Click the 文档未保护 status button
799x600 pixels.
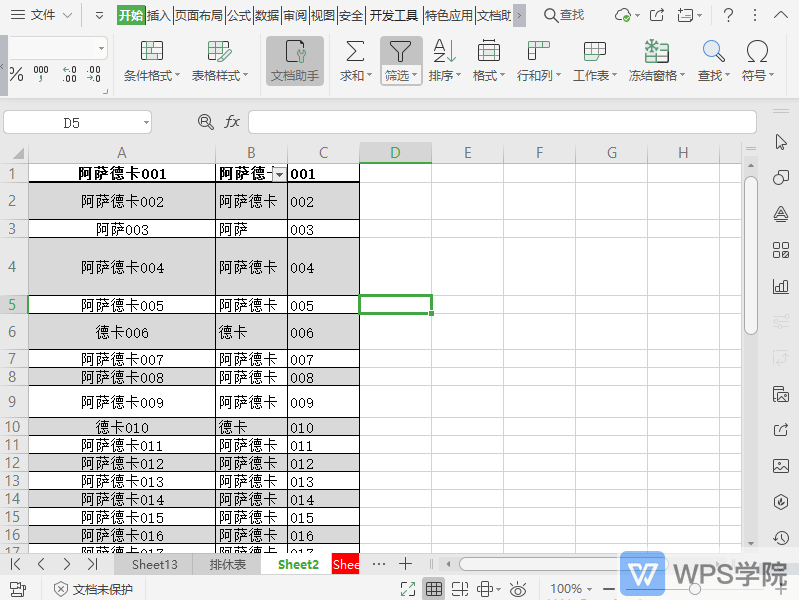click(x=92, y=589)
